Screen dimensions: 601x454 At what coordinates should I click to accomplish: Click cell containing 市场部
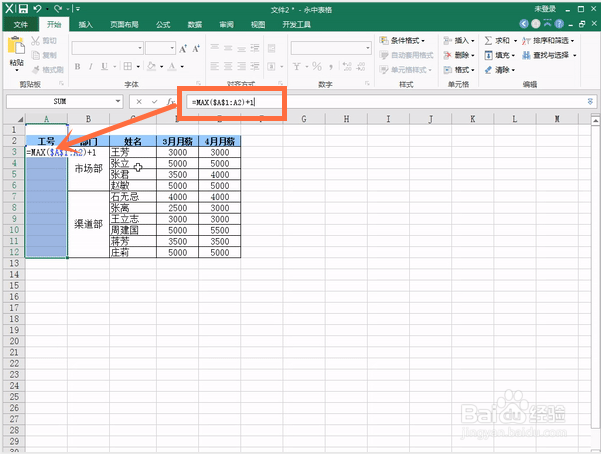(x=89, y=169)
